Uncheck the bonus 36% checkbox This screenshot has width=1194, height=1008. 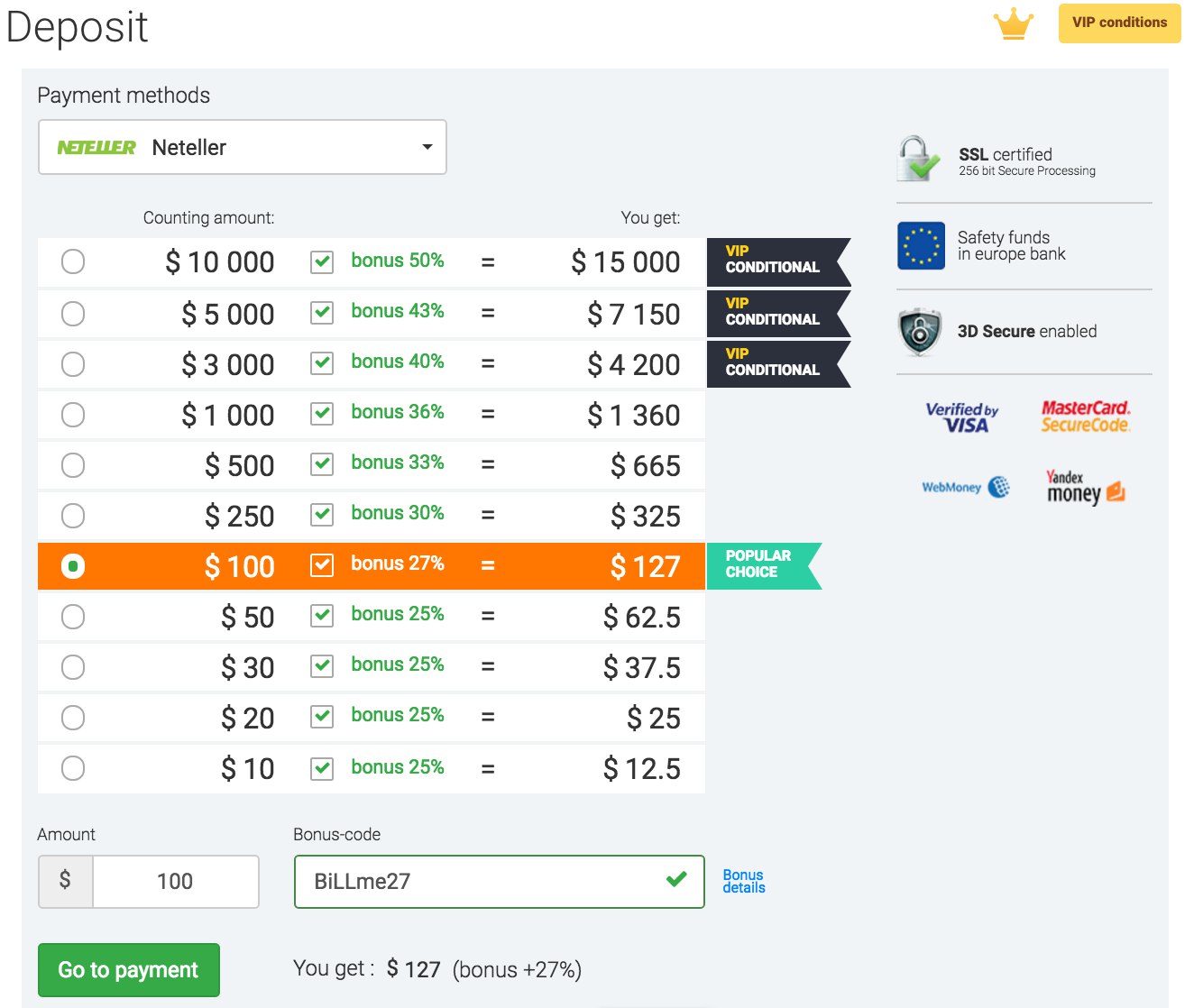point(322,414)
